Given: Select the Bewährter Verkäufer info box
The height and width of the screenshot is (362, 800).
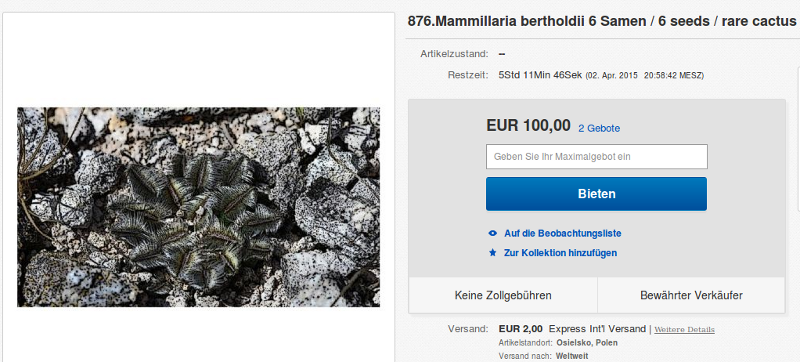Looking at the screenshot, I should click(691, 295).
